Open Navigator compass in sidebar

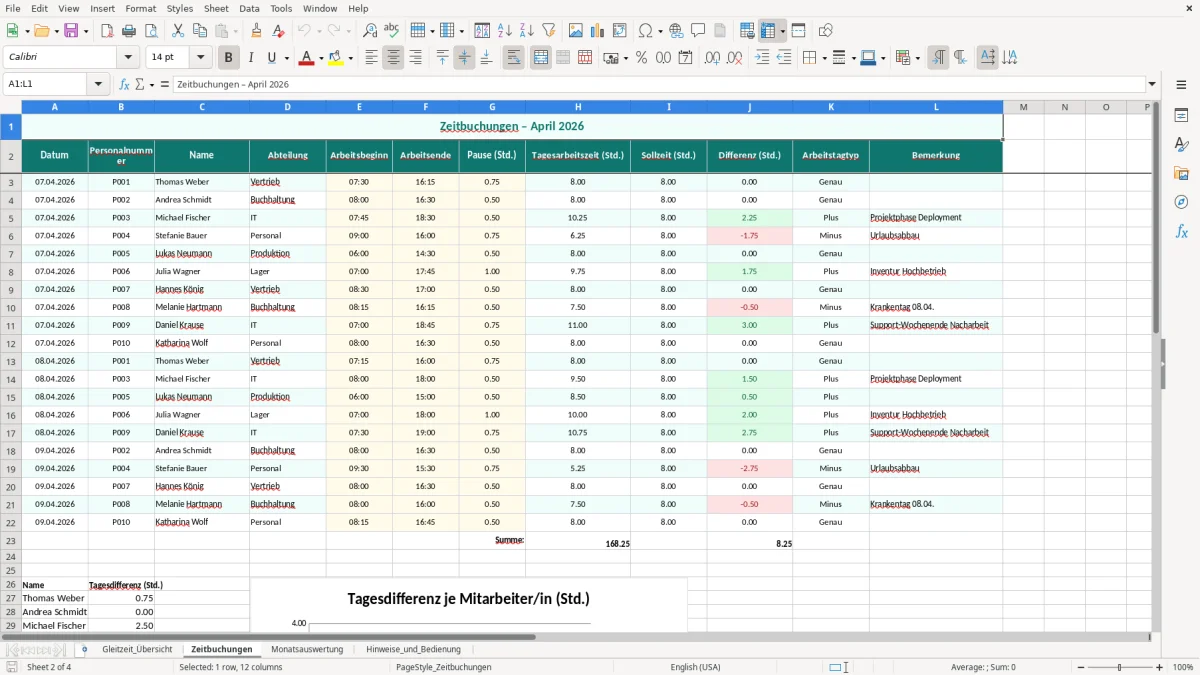tap(1181, 202)
